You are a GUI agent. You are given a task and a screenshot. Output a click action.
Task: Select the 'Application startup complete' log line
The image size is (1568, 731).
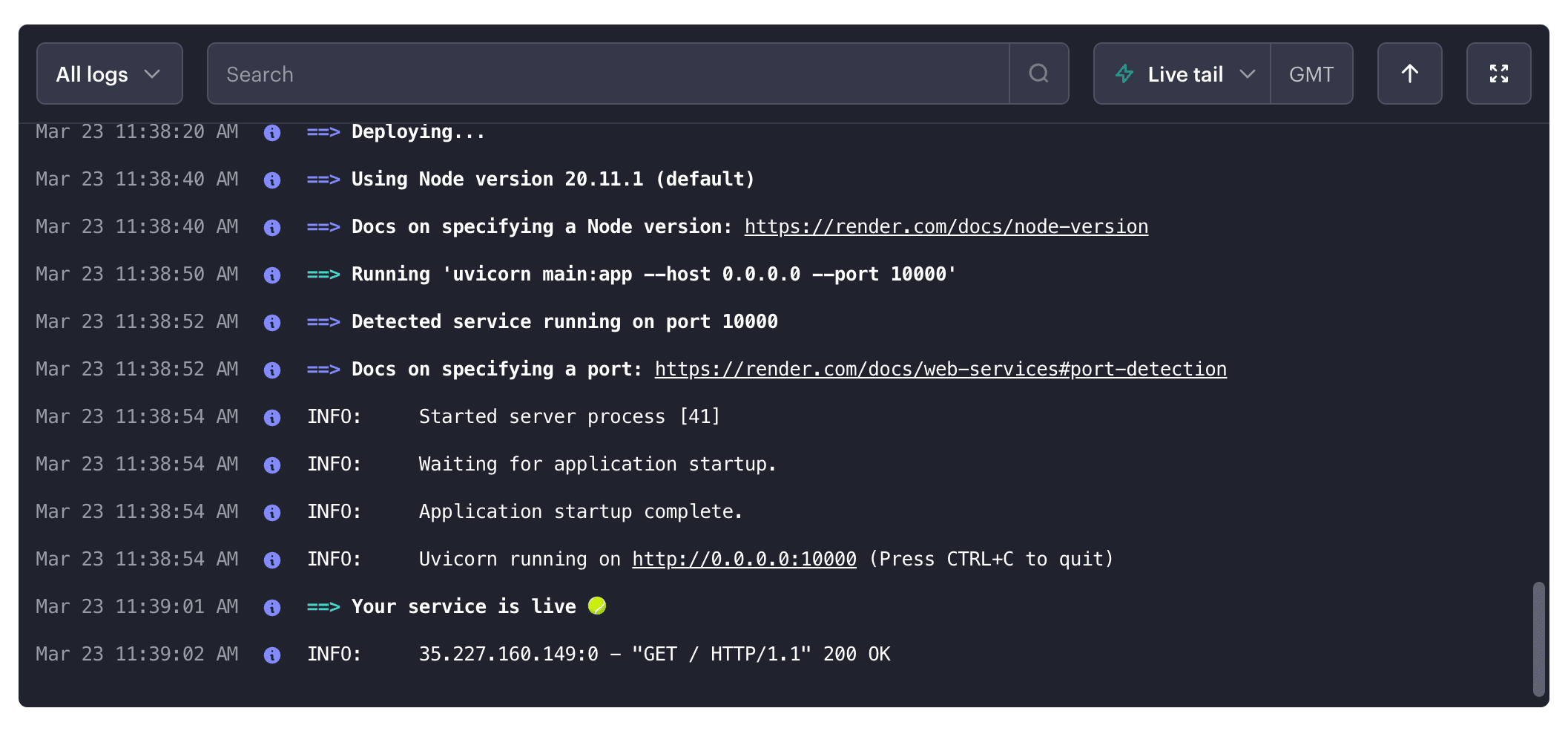[x=580, y=512]
